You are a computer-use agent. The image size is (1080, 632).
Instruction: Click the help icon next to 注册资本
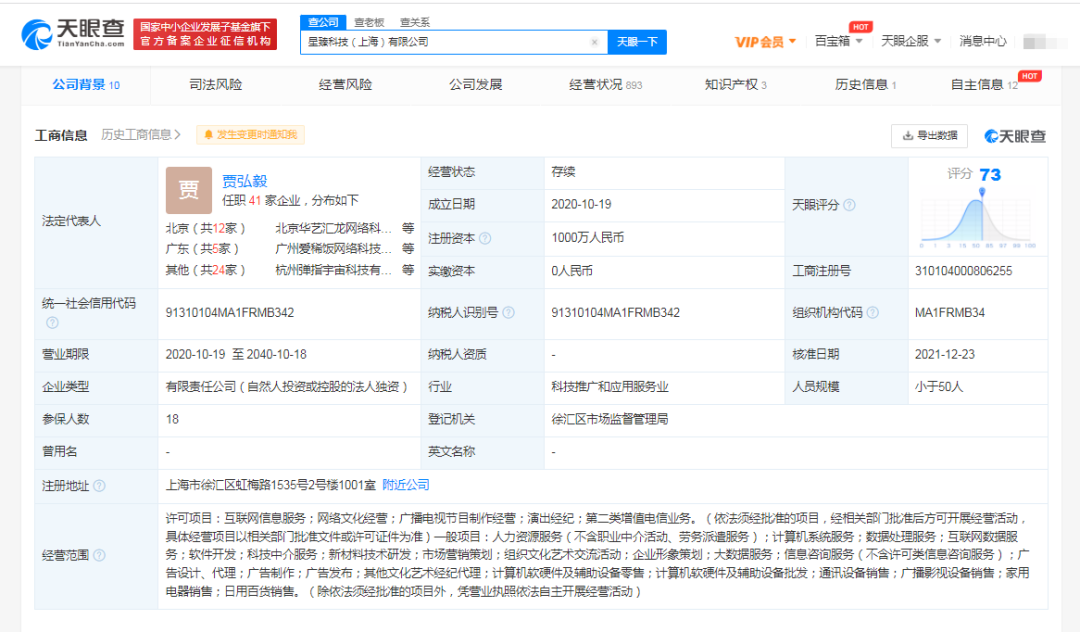[485, 238]
